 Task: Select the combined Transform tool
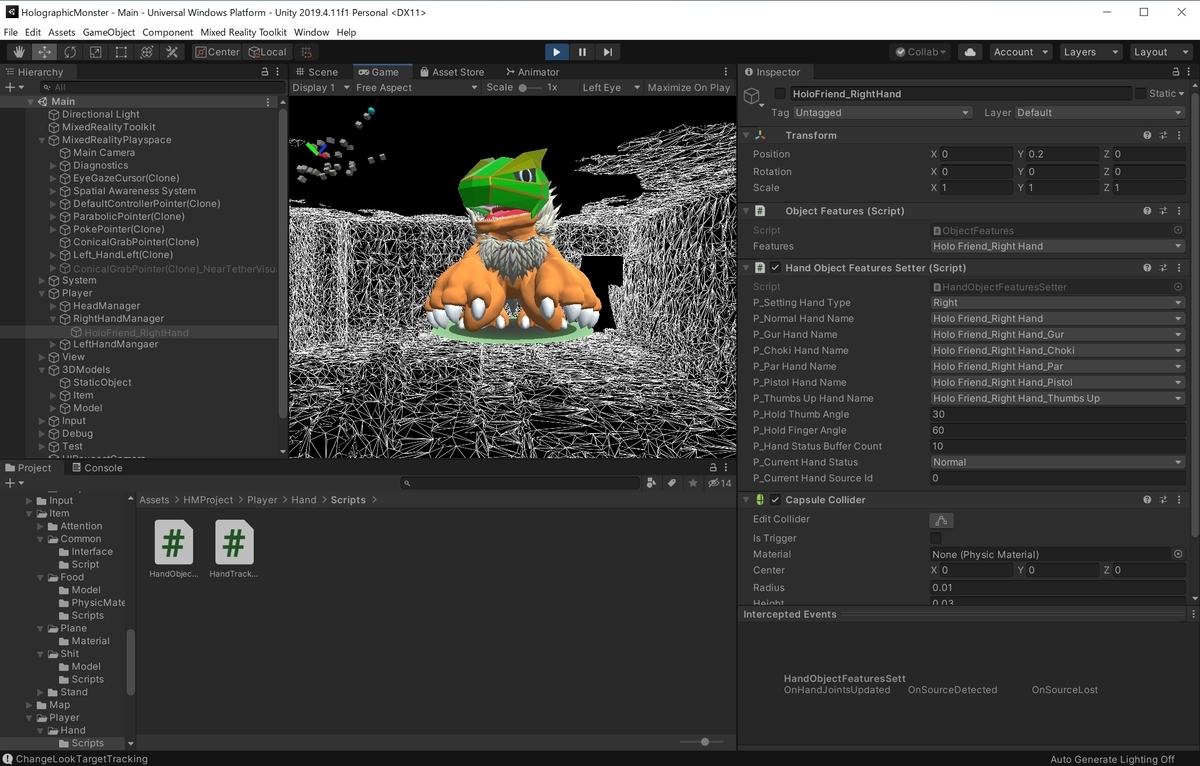pyautogui.click(x=146, y=52)
